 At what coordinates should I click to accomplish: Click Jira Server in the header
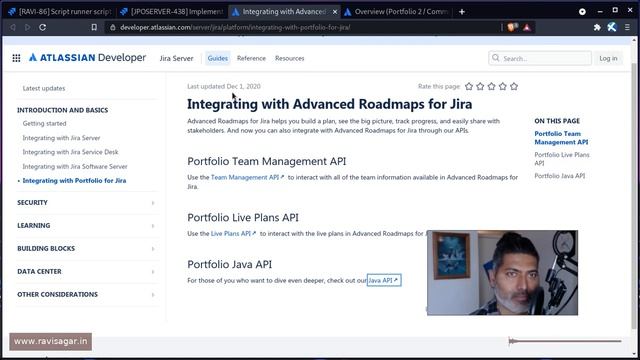(x=176, y=58)
